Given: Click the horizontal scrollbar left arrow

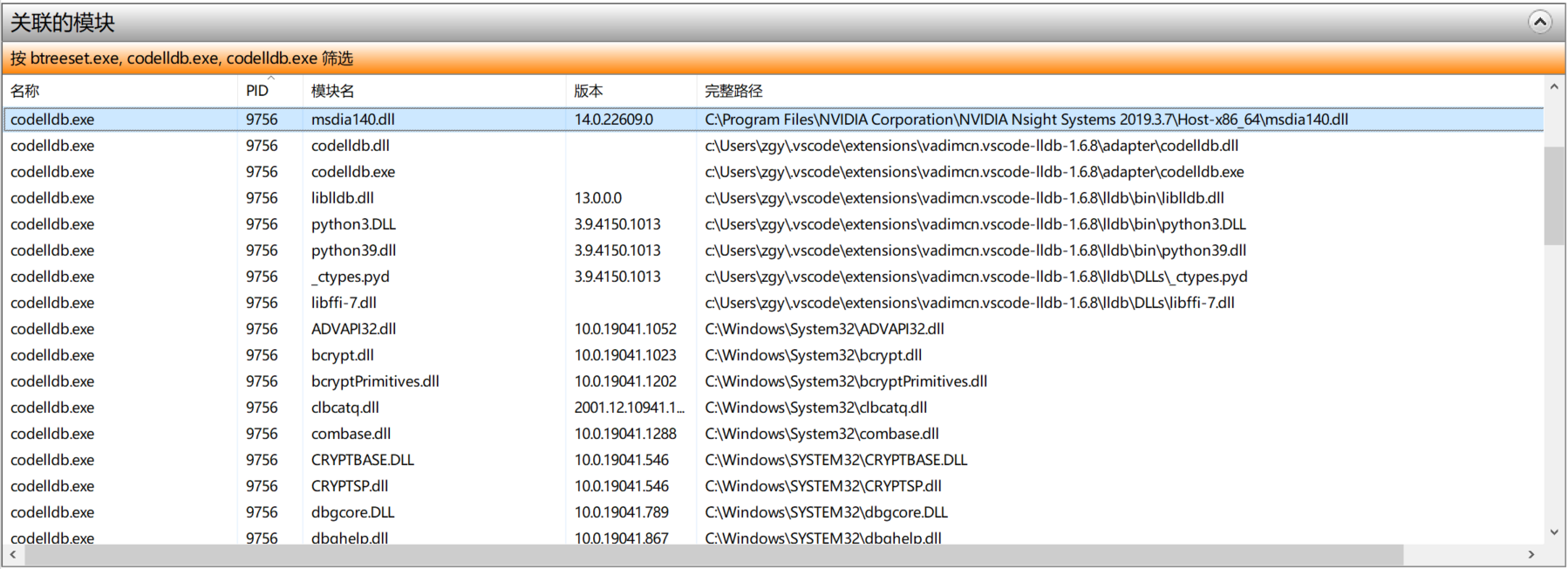Looking at the screenshot, I should 12,555.
